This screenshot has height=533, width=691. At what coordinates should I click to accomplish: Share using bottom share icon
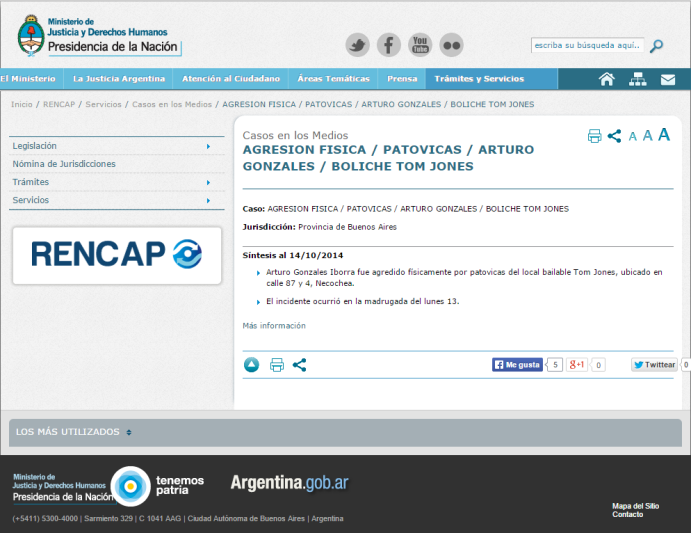(299, 365)
